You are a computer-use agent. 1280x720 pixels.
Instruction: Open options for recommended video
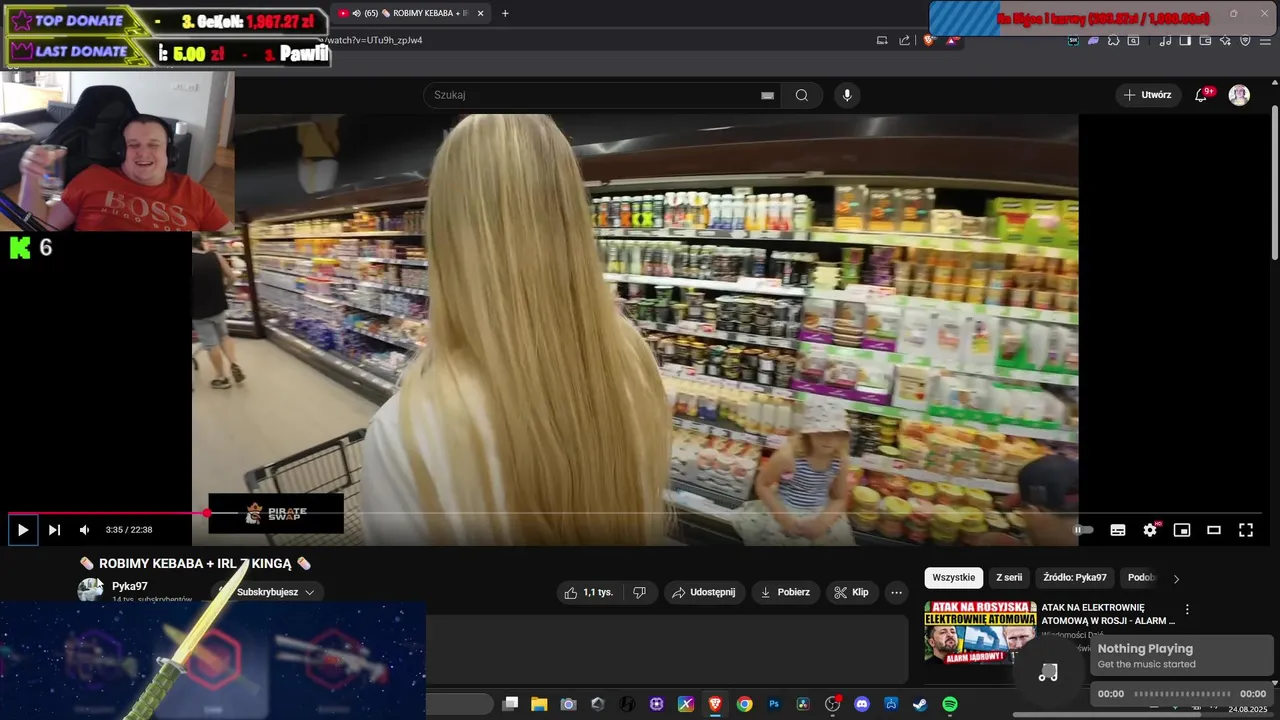(x=1187, y=609)
